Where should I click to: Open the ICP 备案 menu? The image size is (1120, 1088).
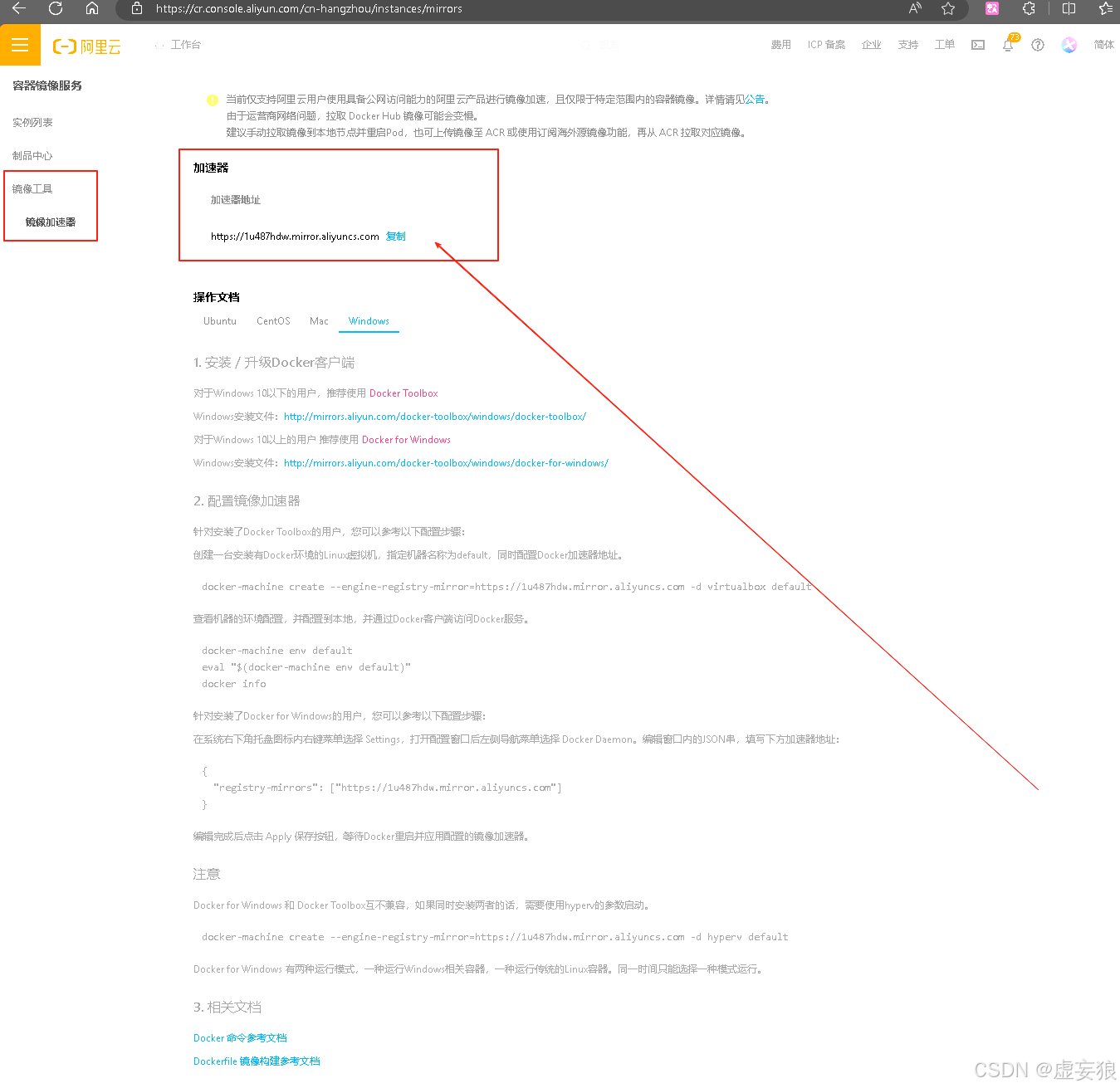[826, 45]
